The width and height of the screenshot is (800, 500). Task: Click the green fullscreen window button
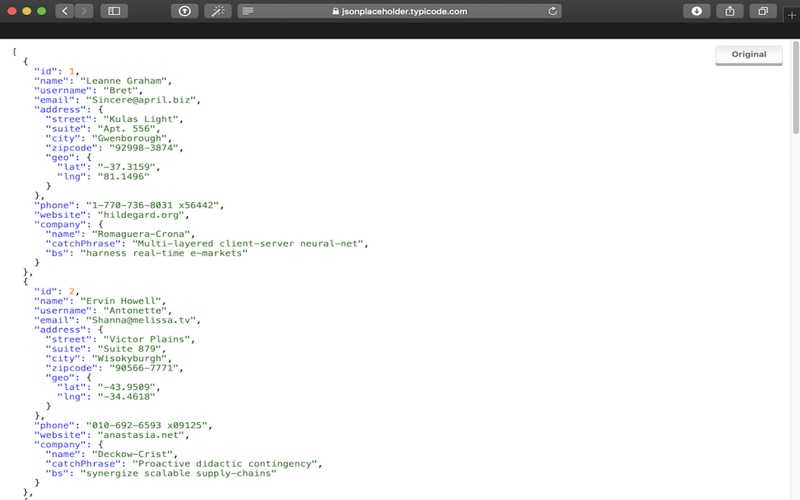point(41,11)
